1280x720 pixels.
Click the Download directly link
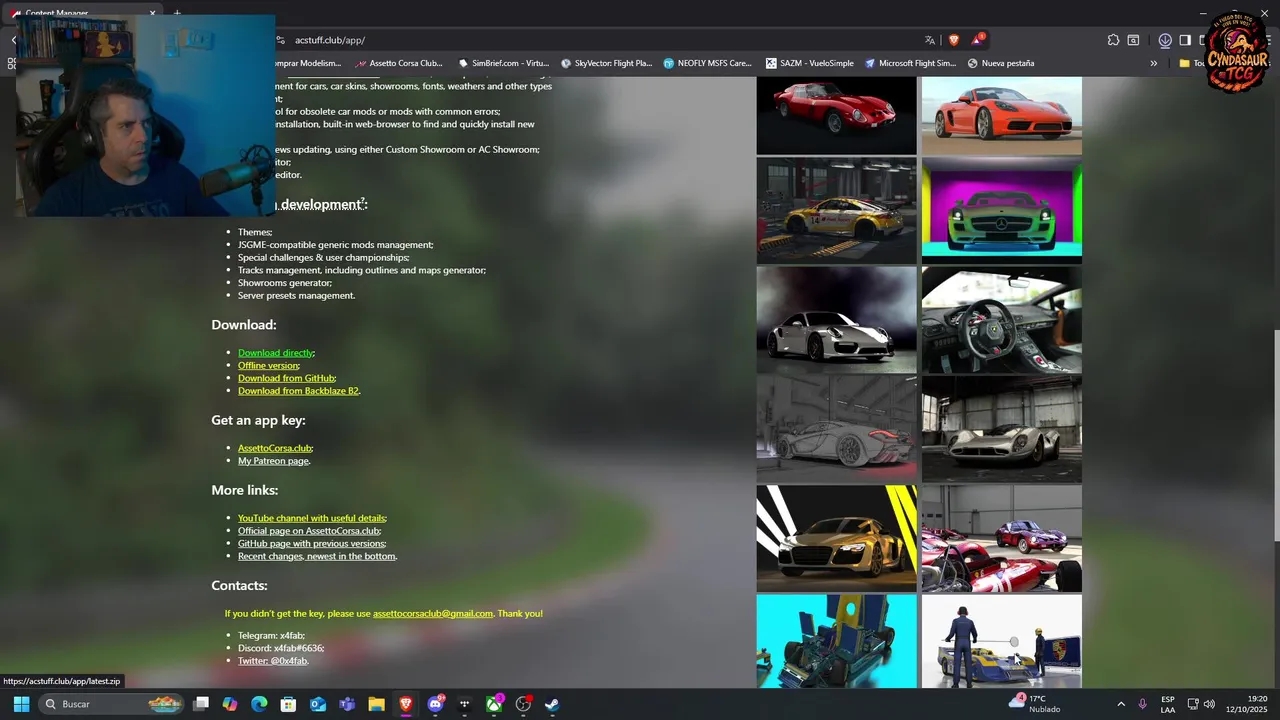coord(276,353)
